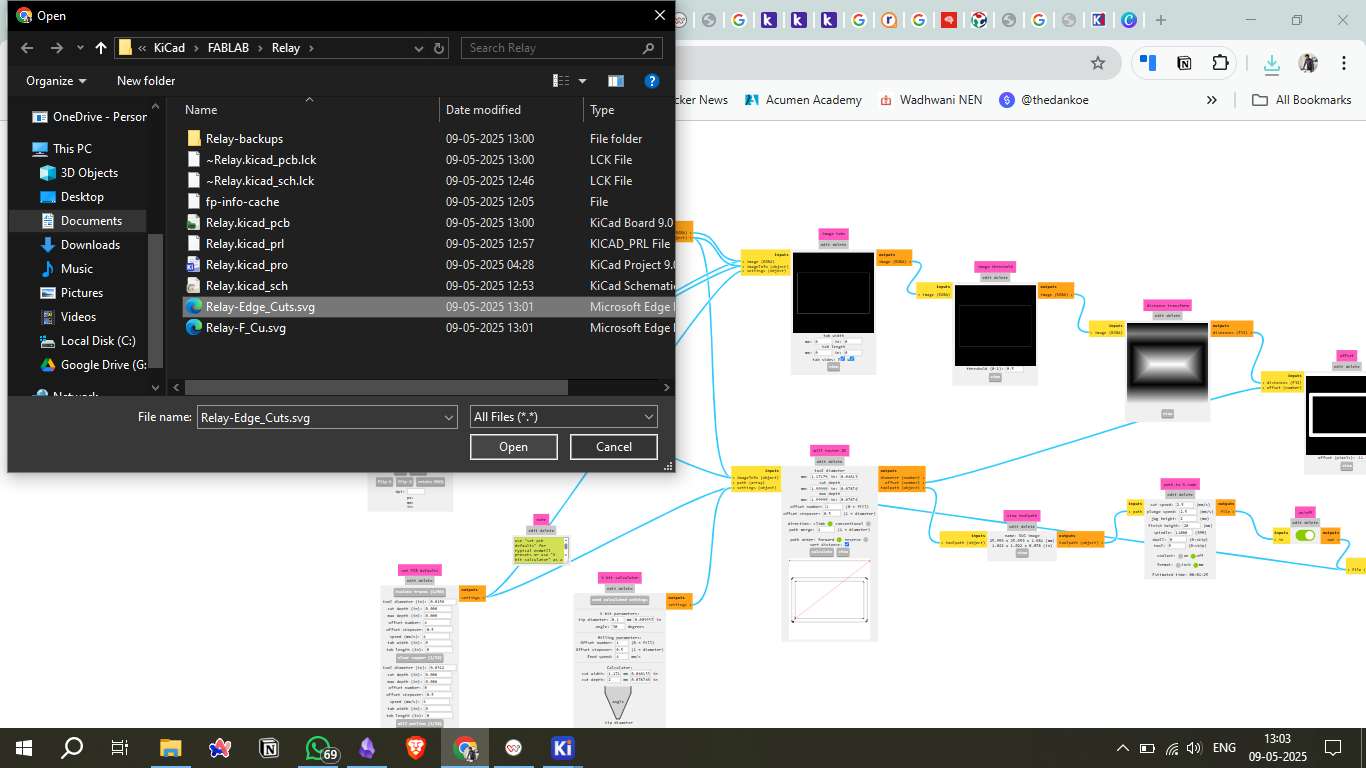Toggle the preview pane icon
1366x768 pixels.
[x=615, y=81]
